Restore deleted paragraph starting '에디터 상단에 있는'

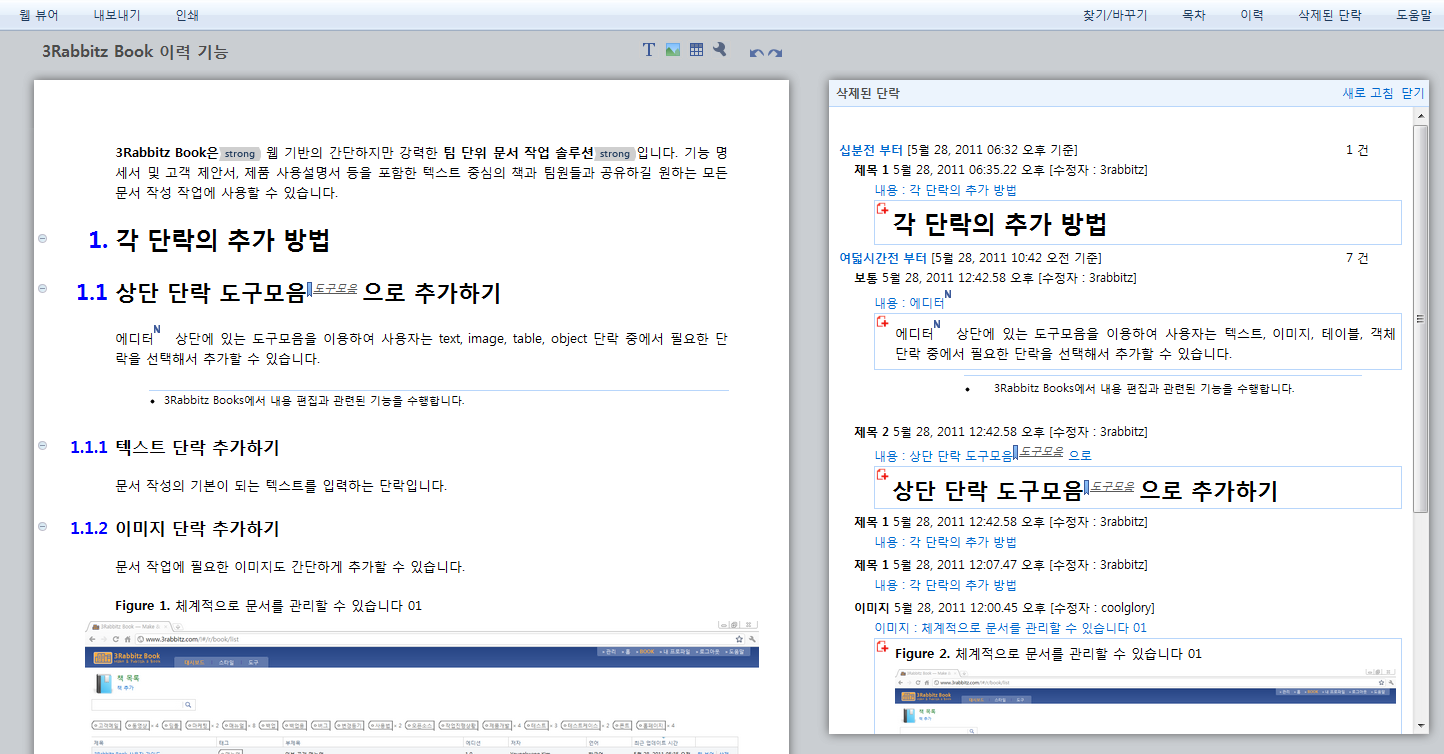[883, 322]
